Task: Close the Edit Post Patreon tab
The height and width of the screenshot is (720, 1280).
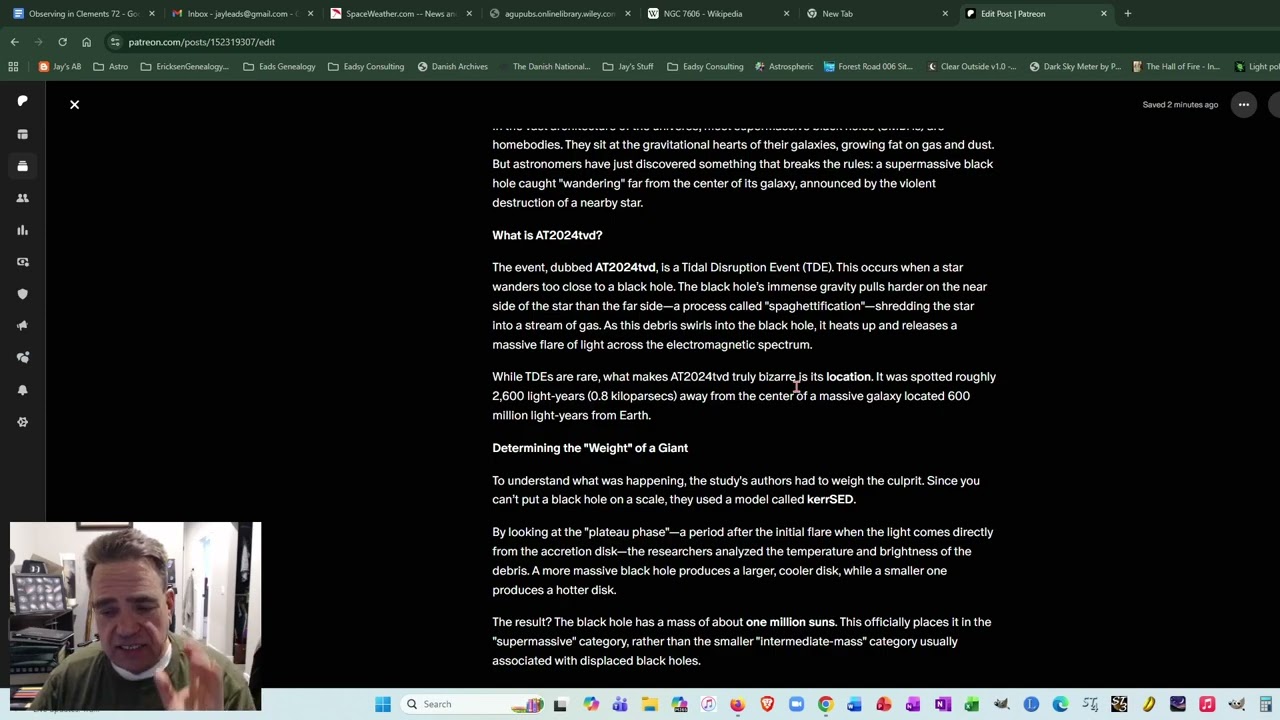Action: tap(1104, 14)
